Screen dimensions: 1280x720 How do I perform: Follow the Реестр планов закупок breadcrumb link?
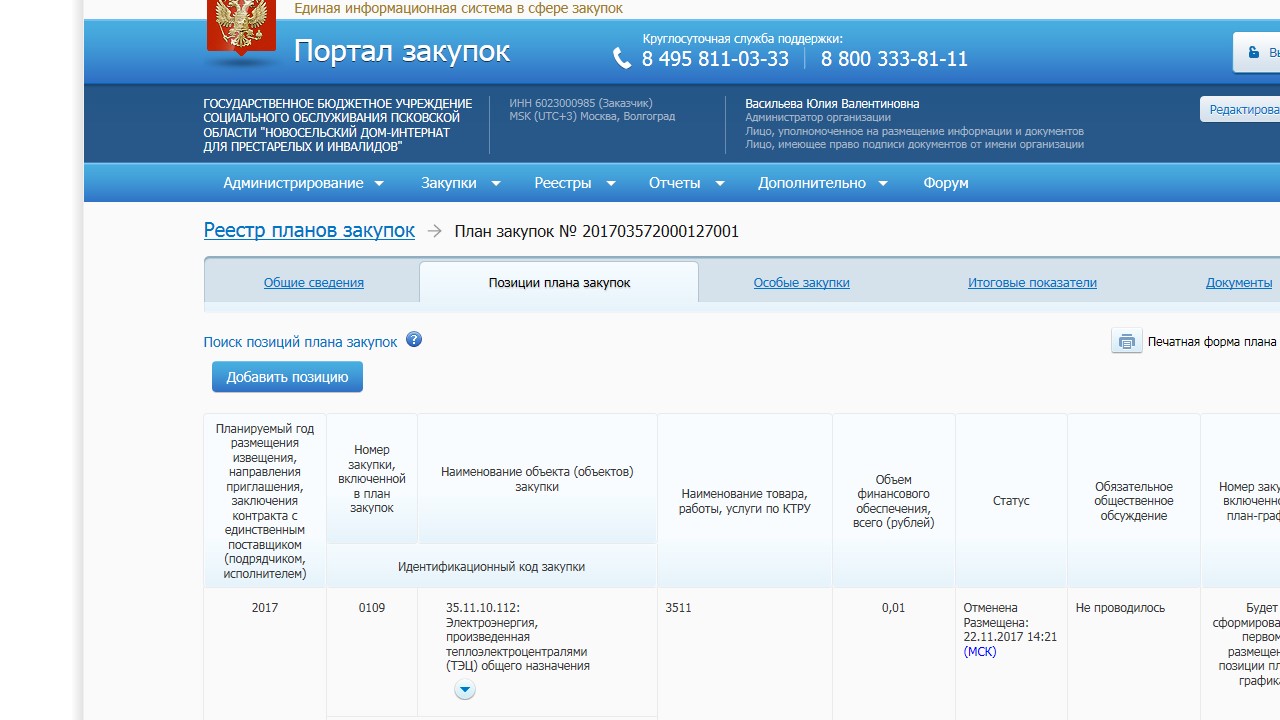tap(309, 231)
